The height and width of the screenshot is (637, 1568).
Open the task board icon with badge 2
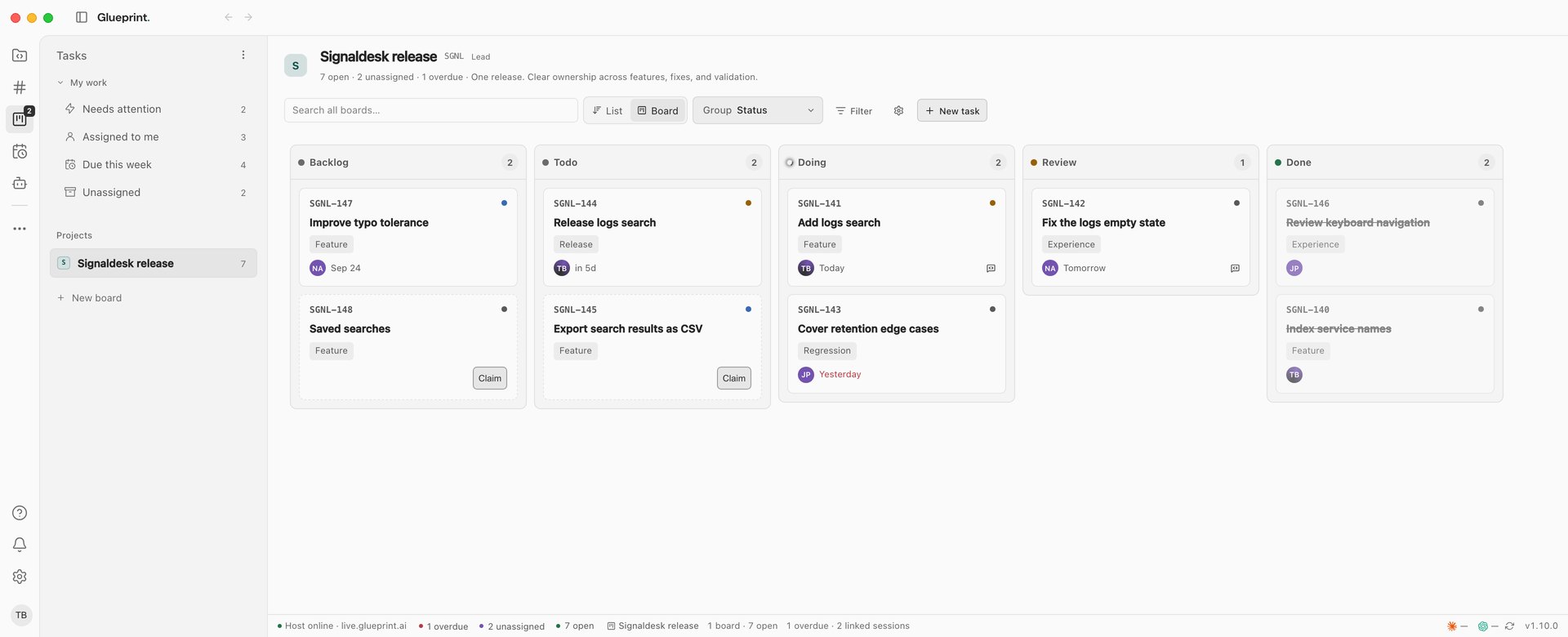coord(20,119)
